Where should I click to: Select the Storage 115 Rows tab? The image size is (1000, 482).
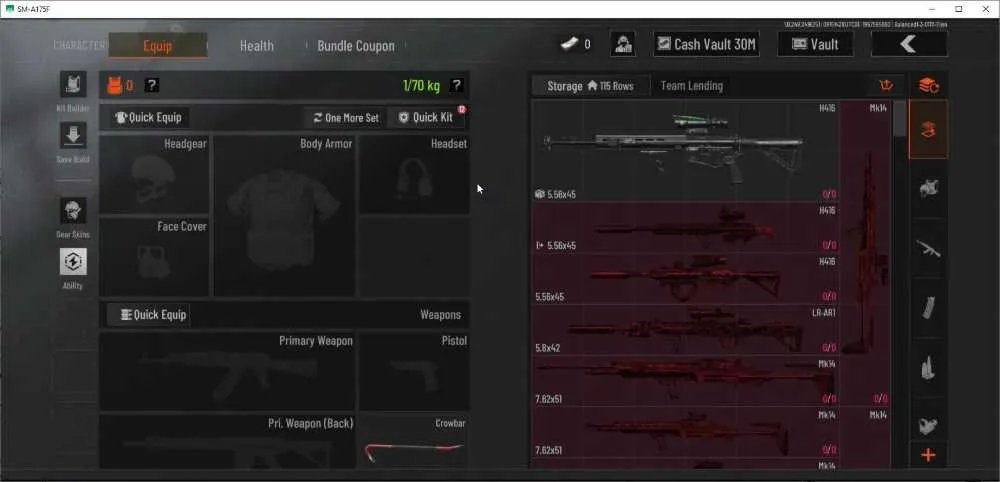coord(590,85)
